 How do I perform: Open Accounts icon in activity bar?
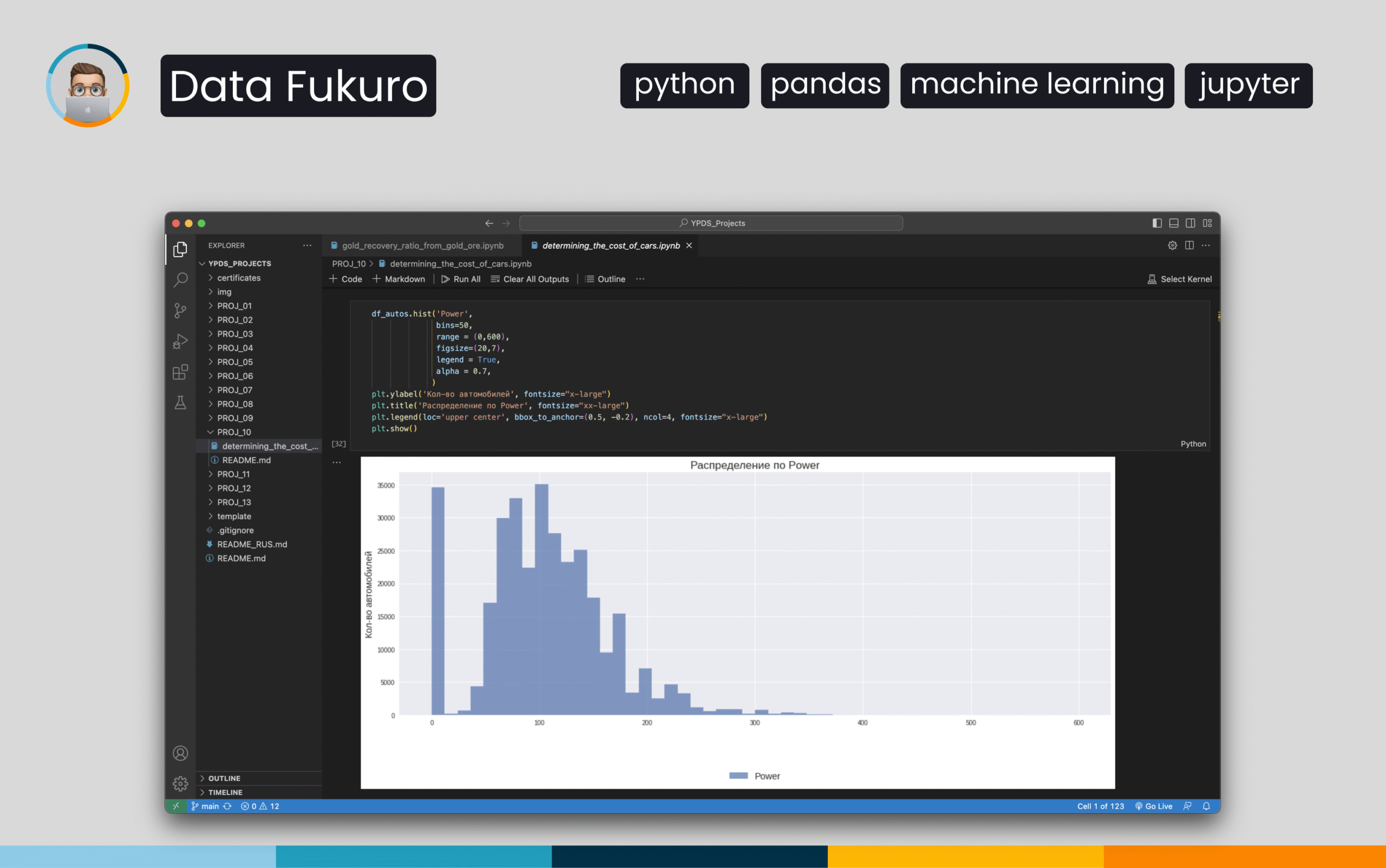180,753
